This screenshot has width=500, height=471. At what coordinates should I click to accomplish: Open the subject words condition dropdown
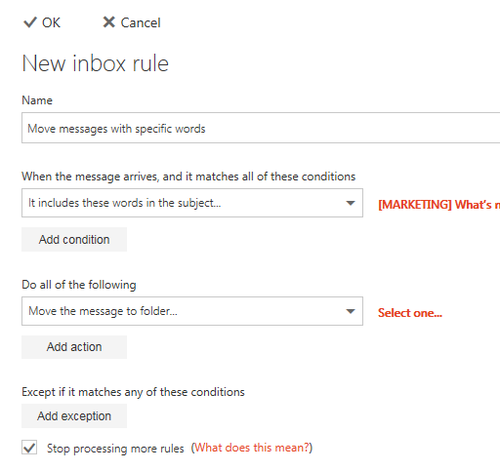pos(192,203)
